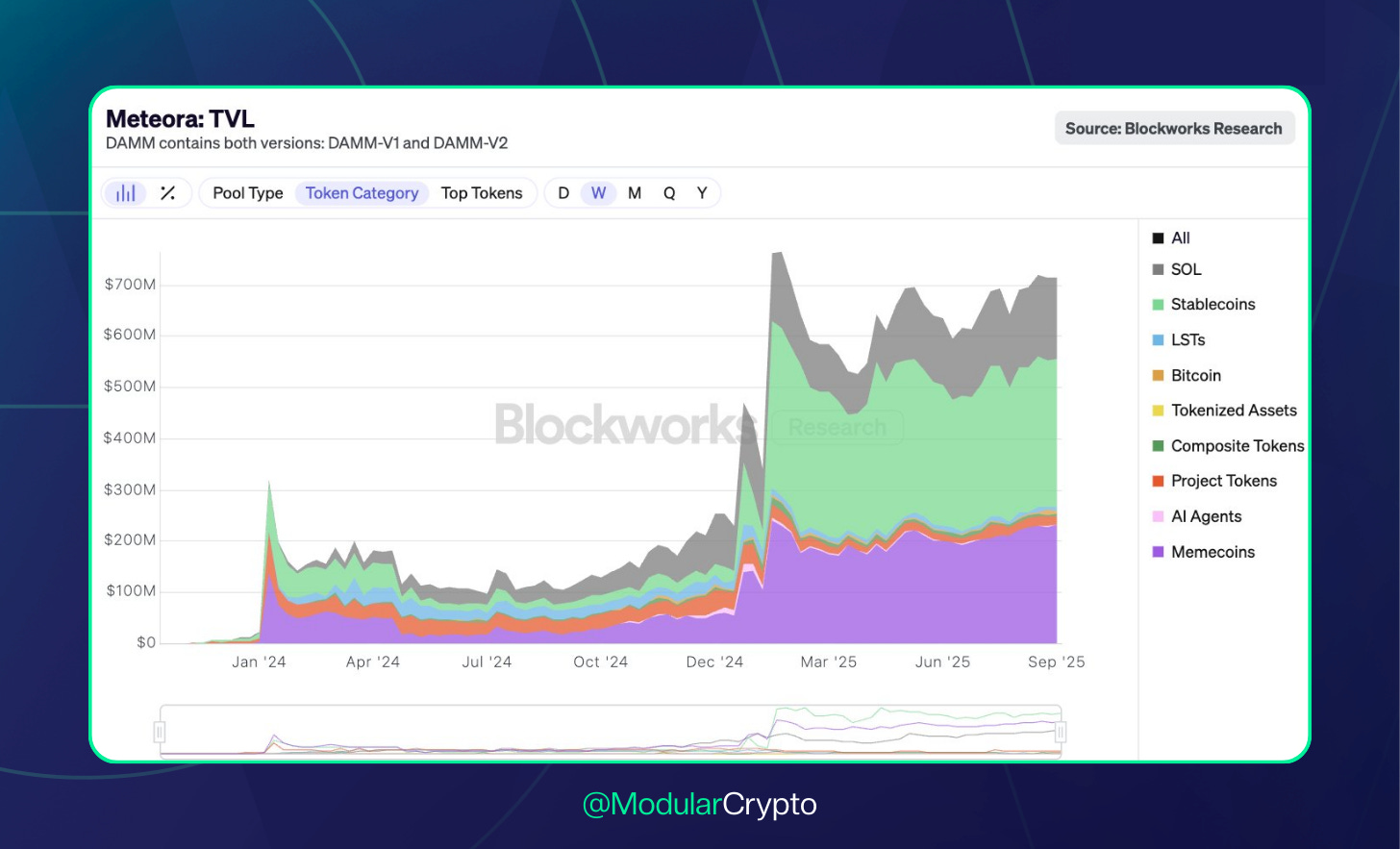Click the $700M y-axis label
Viewport: 1400px width, 849px height.
(x=130, y=285)
